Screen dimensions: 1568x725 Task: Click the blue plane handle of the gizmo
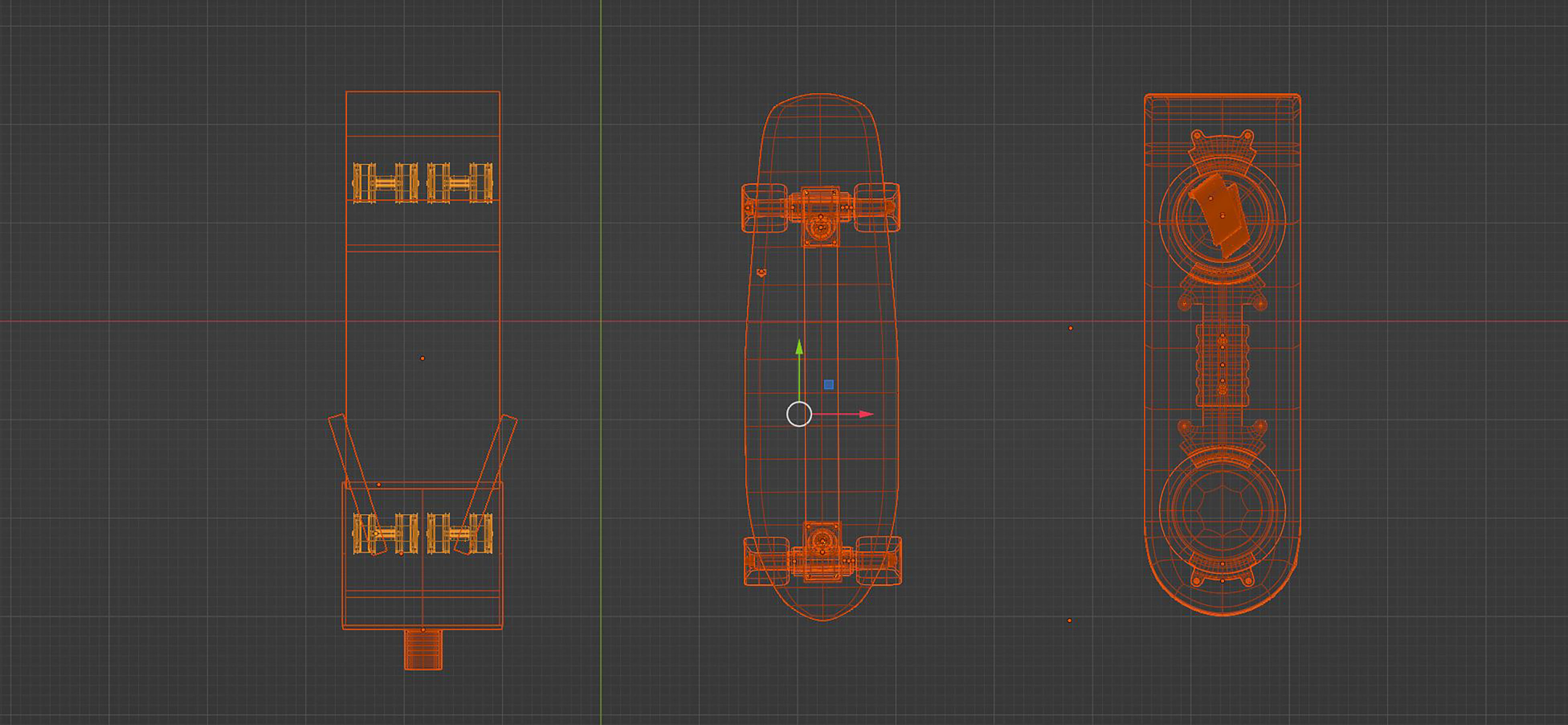(x=829, y=385)
